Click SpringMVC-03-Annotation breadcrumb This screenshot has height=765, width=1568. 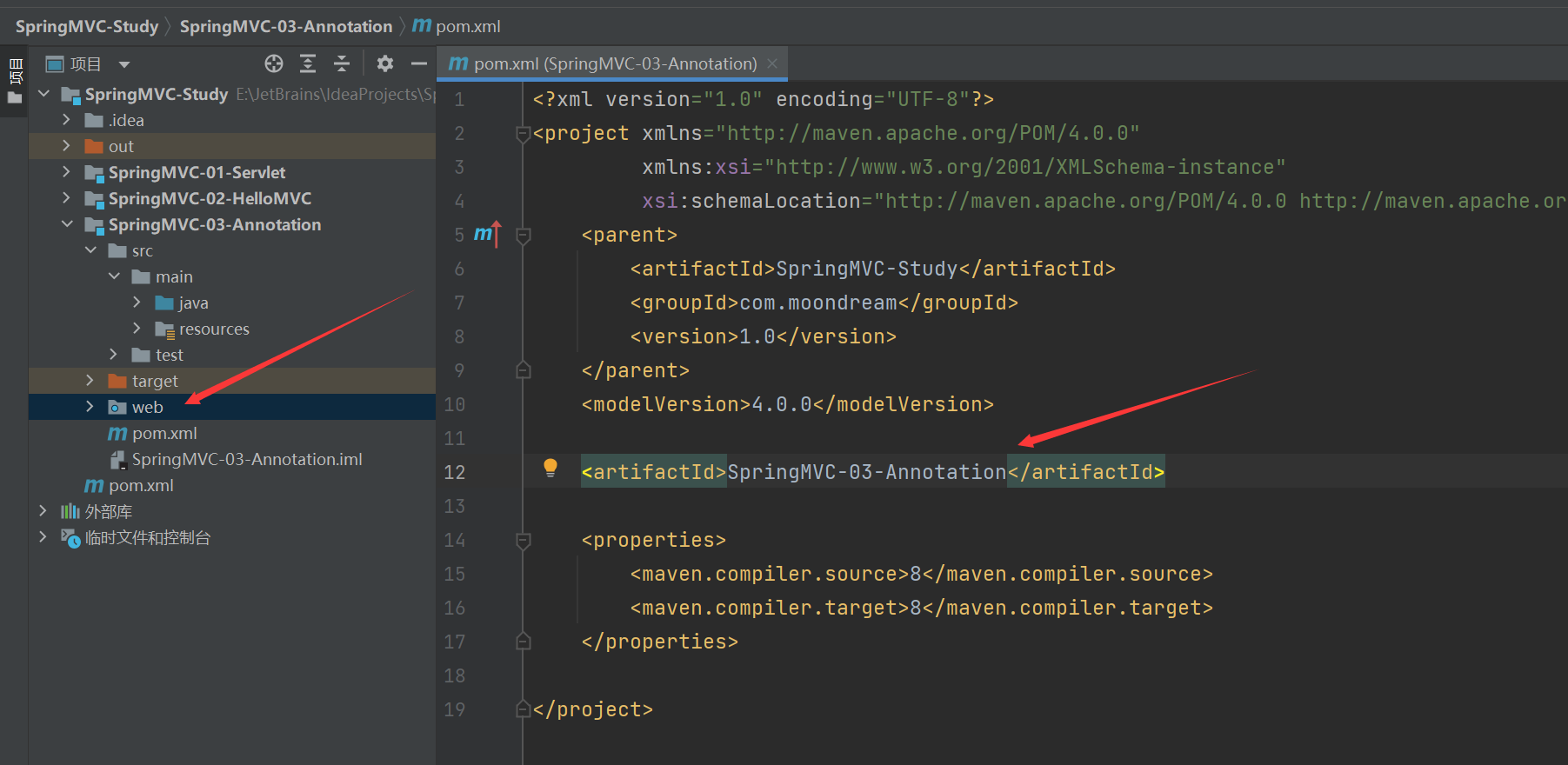tap(286, 26)
